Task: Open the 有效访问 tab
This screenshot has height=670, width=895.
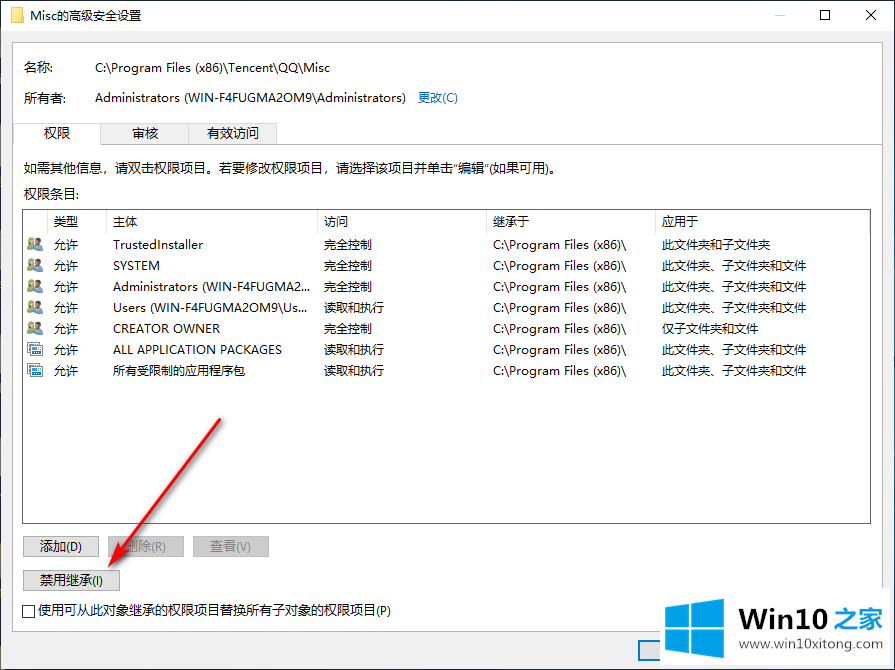Action: point(233,134)
